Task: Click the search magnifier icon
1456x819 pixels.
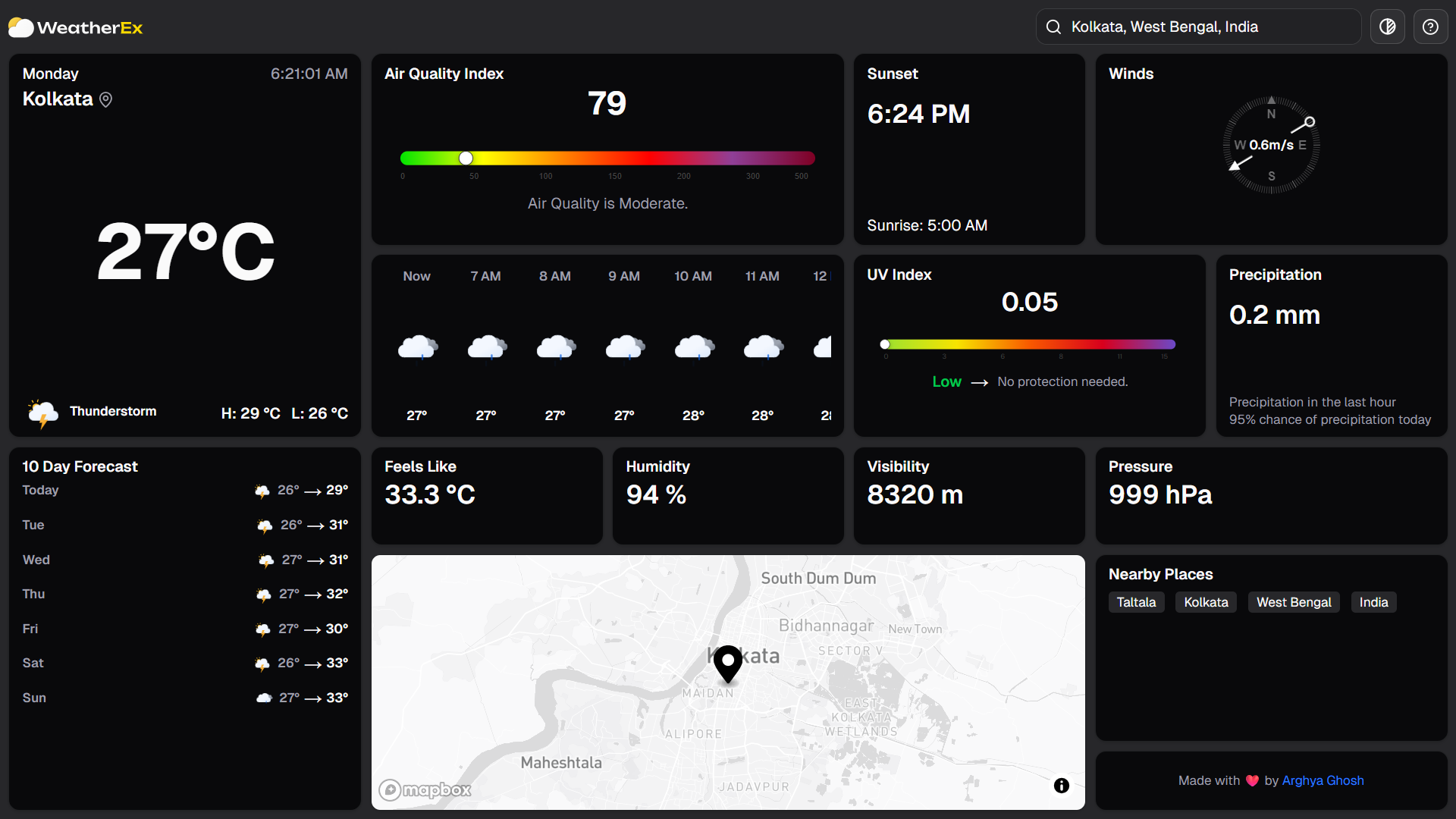Action: pos(1053,27)
